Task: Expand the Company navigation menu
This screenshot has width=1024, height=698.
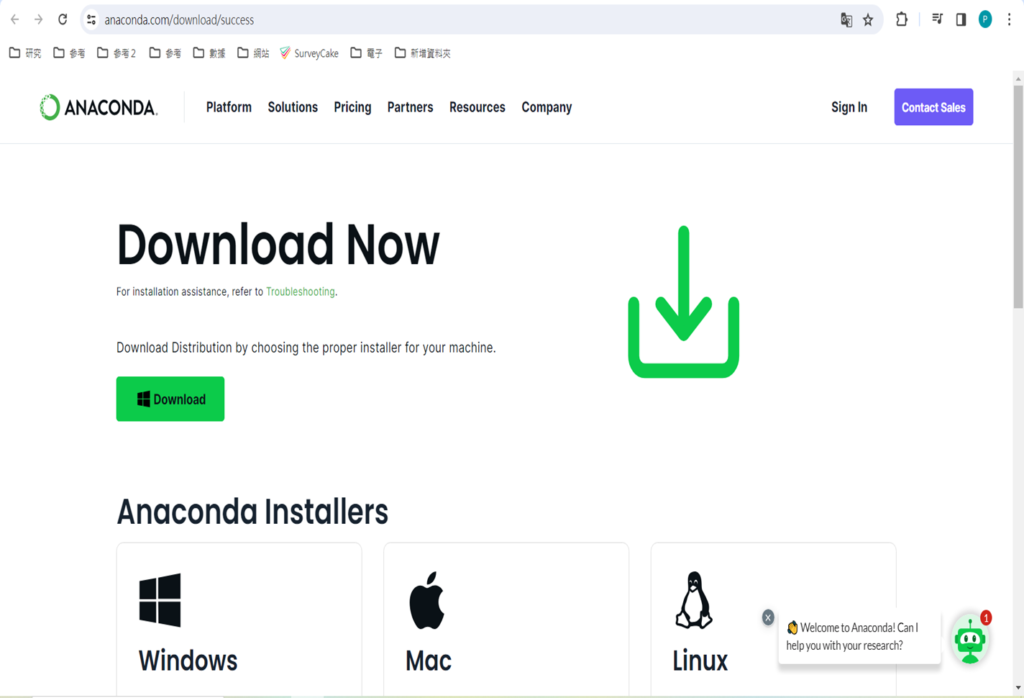Action: (546, 107)
